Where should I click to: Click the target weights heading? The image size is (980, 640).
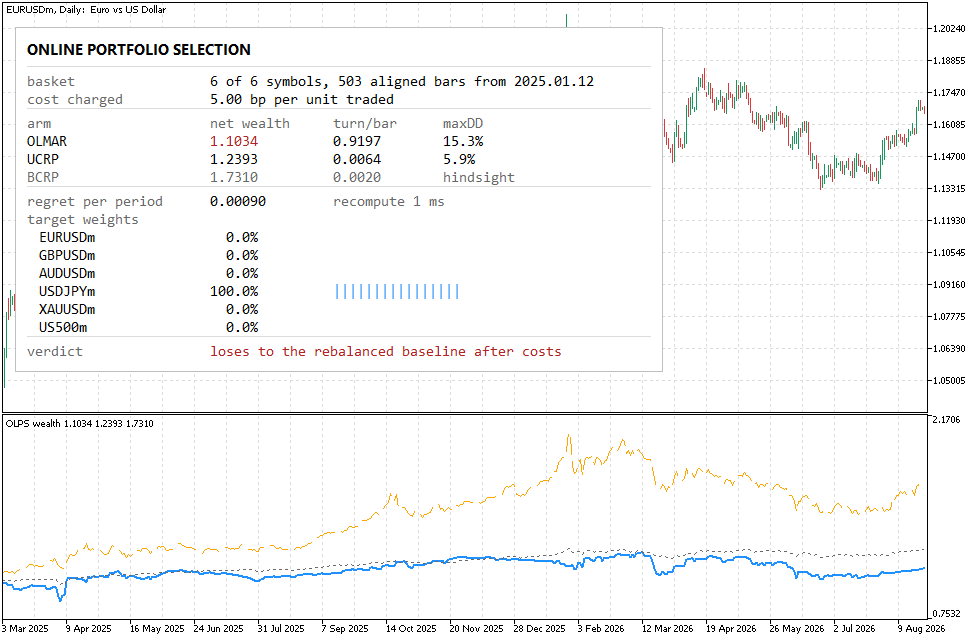click(82, 220)
